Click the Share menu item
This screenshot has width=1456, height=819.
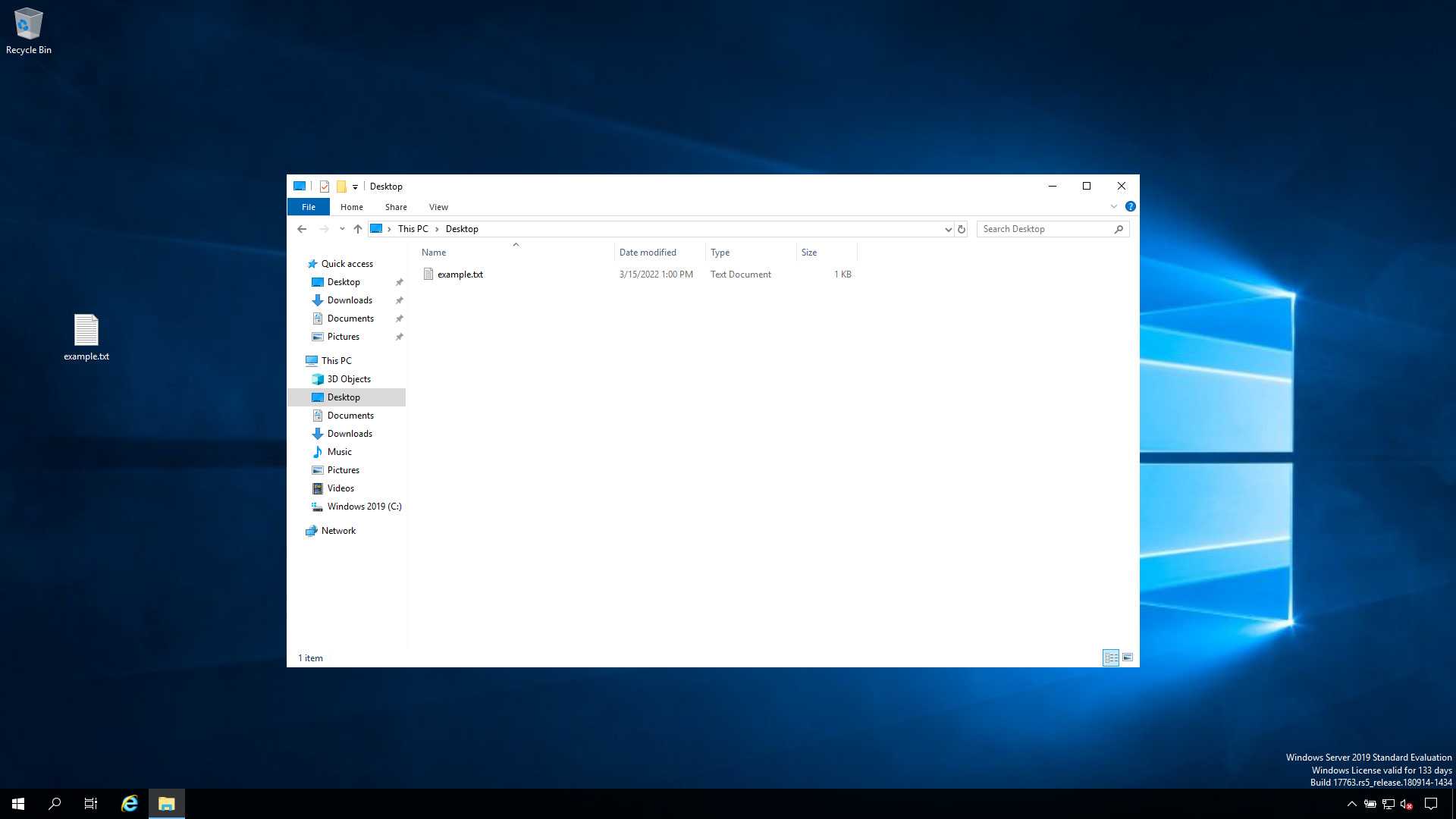[x=396, y=207]
